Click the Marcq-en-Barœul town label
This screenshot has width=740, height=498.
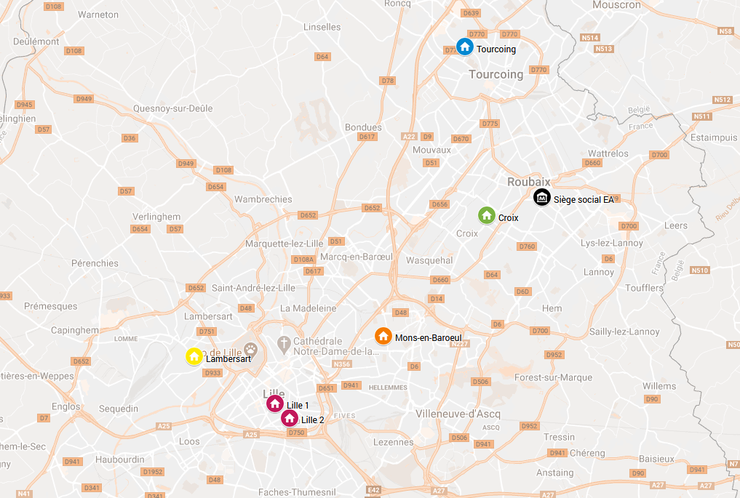click(x=356, y=257)
